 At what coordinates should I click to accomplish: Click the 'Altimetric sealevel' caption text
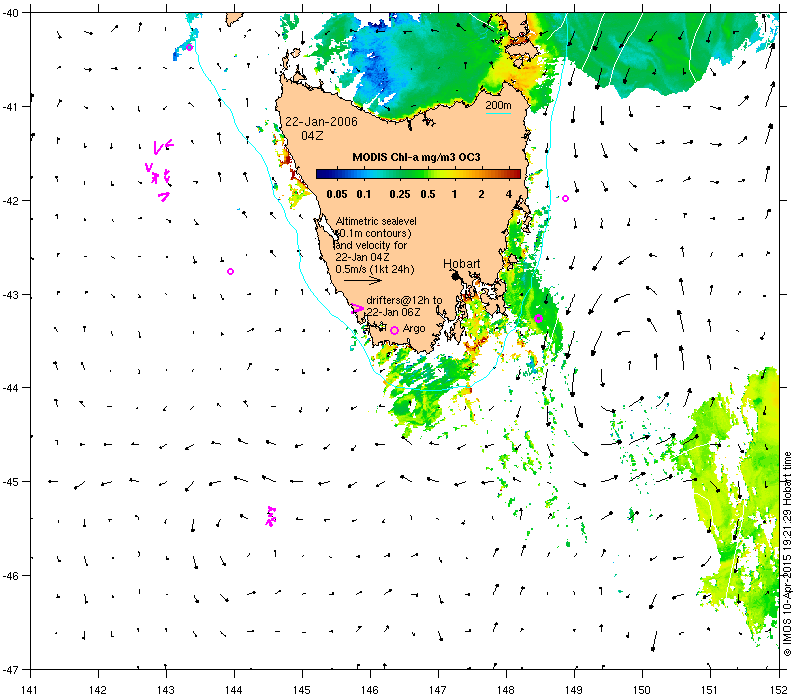[x=376, y=221]
